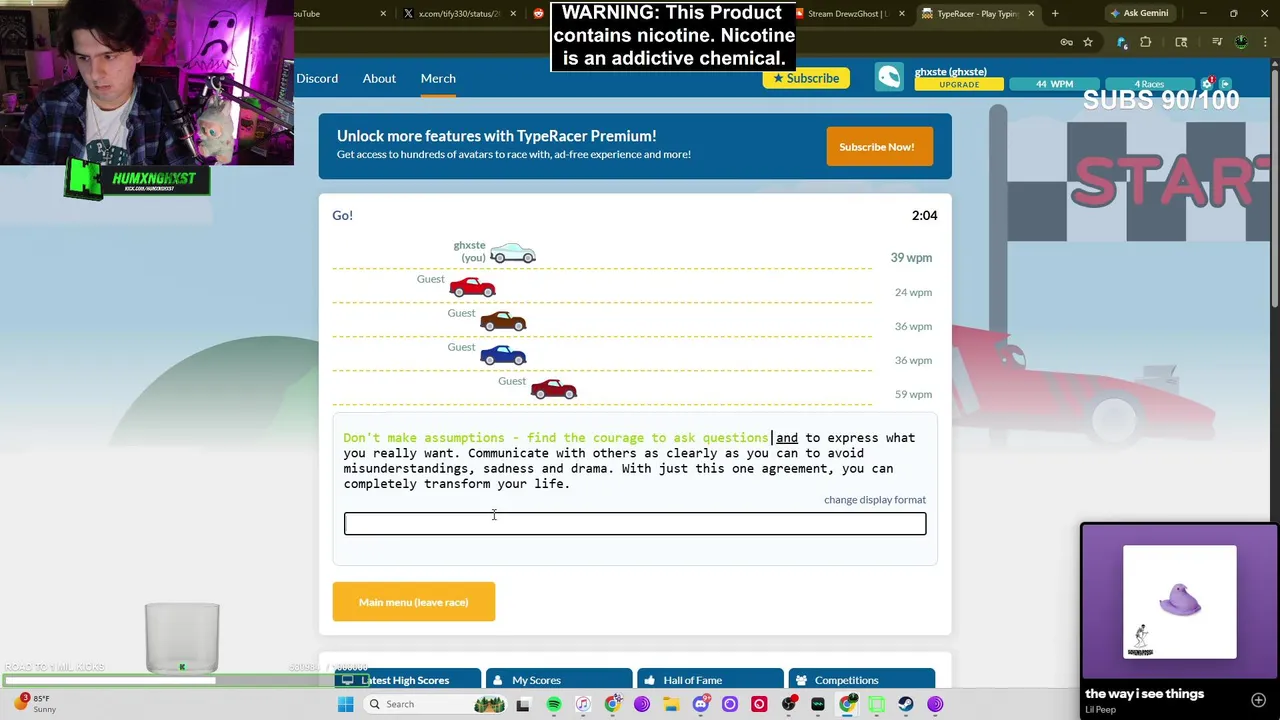Viewport: 1280px width, 720px height.
Task: Click the TypeRacer sign out icon
Action: (1223, 84)
